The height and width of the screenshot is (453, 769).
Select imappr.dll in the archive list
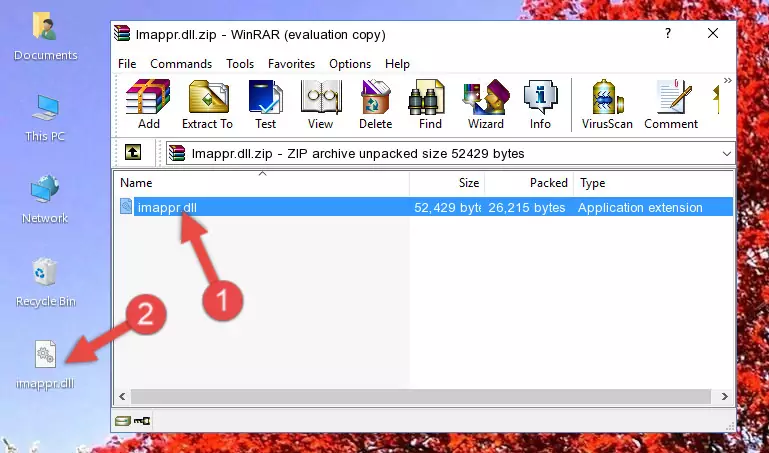[167, 207]
